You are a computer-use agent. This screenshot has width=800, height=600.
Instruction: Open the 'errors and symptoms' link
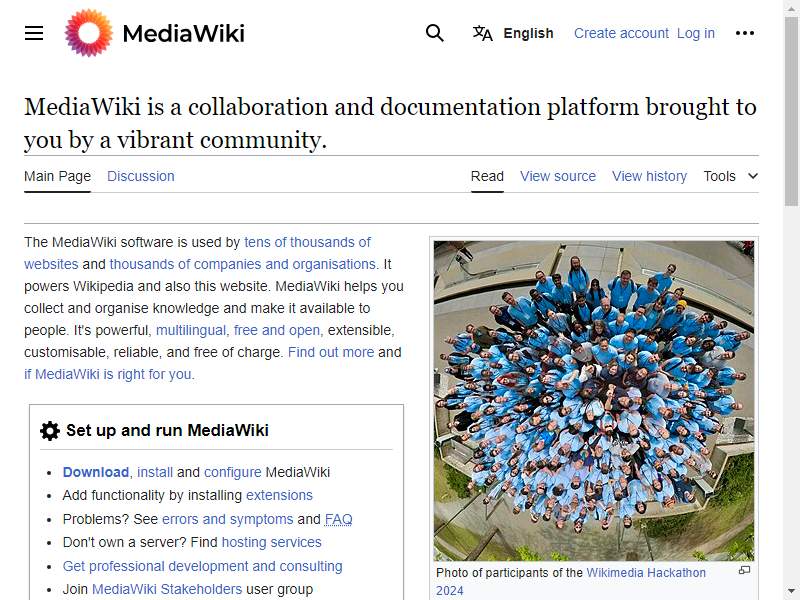pyautogui.click(x=228, y=519)
